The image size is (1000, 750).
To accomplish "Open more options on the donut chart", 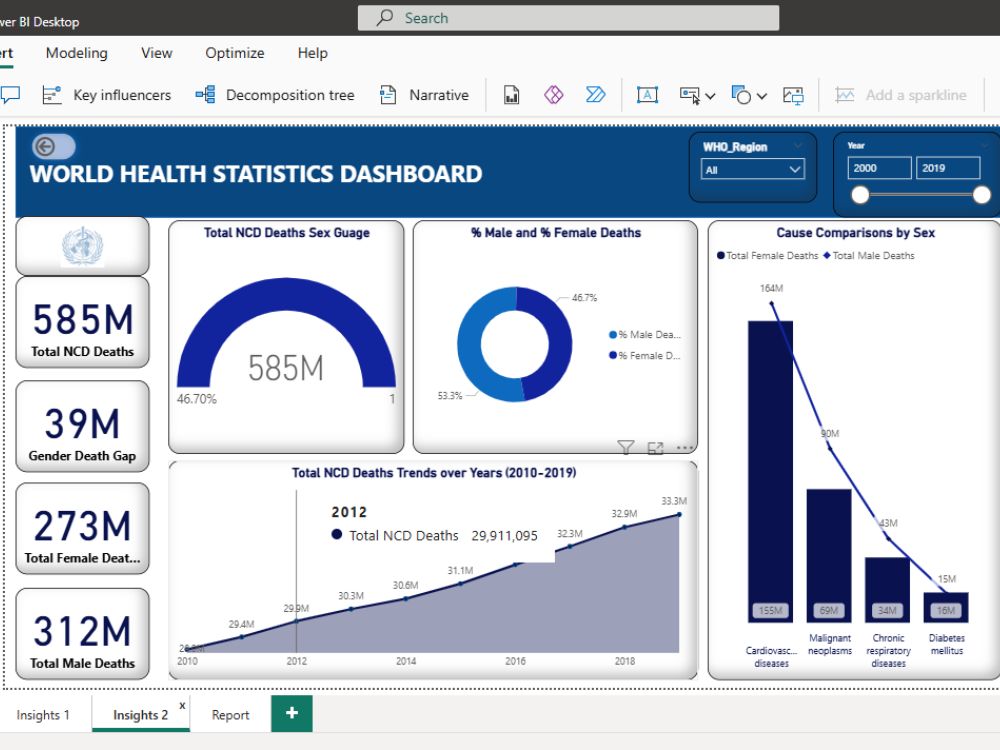I will coord(683,448).
